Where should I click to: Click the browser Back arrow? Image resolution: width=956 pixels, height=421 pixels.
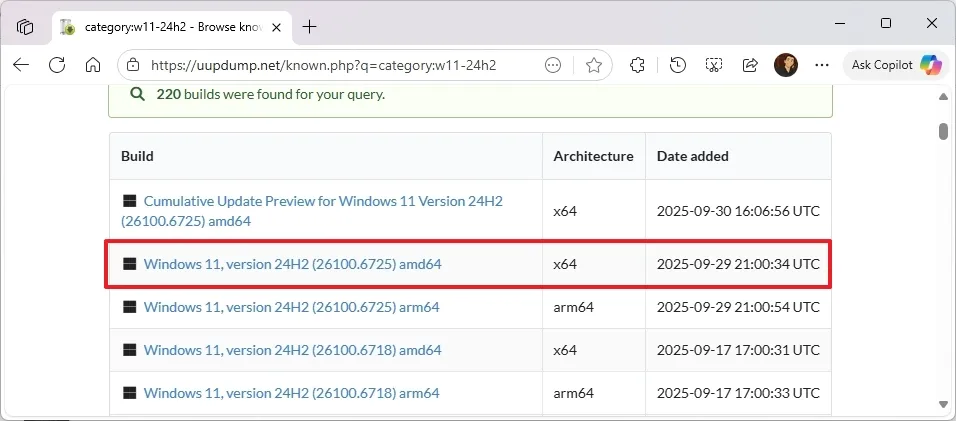(x=21, y=65)
